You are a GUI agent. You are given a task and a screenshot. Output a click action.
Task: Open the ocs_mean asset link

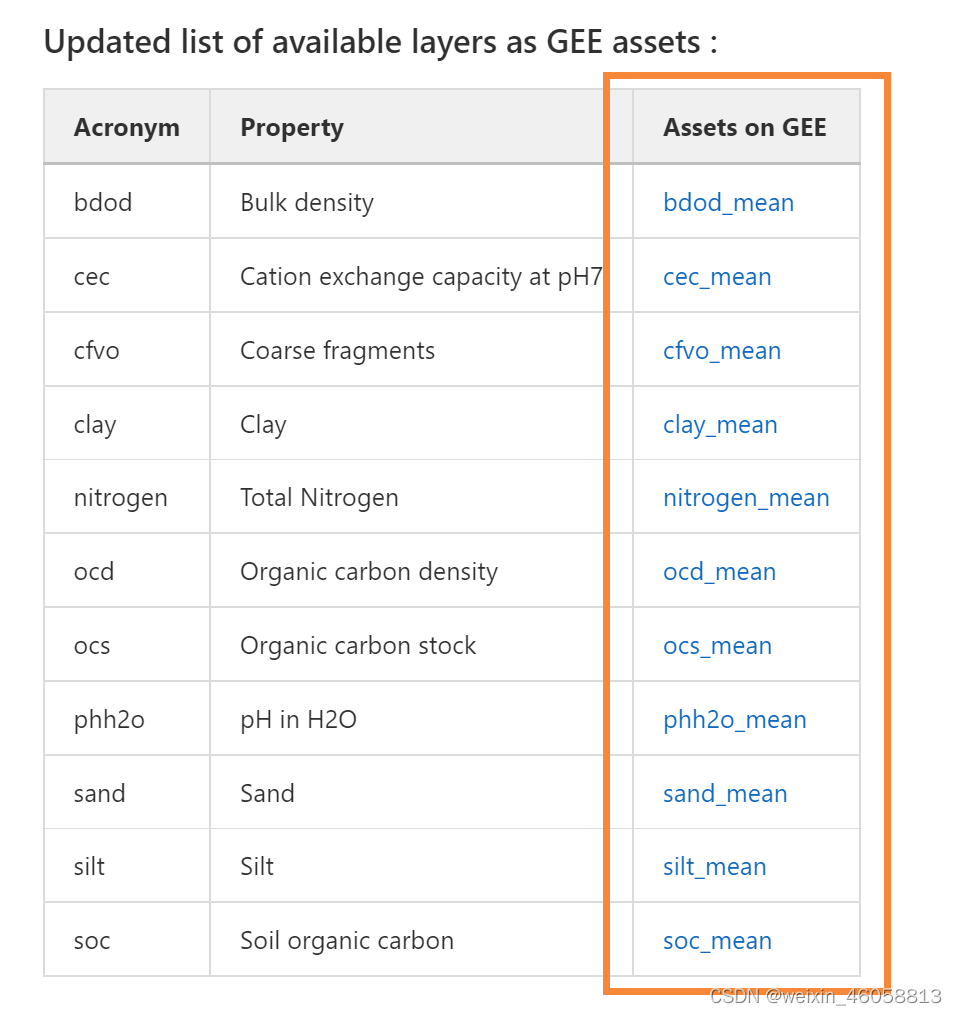click(x=717, y=646)
